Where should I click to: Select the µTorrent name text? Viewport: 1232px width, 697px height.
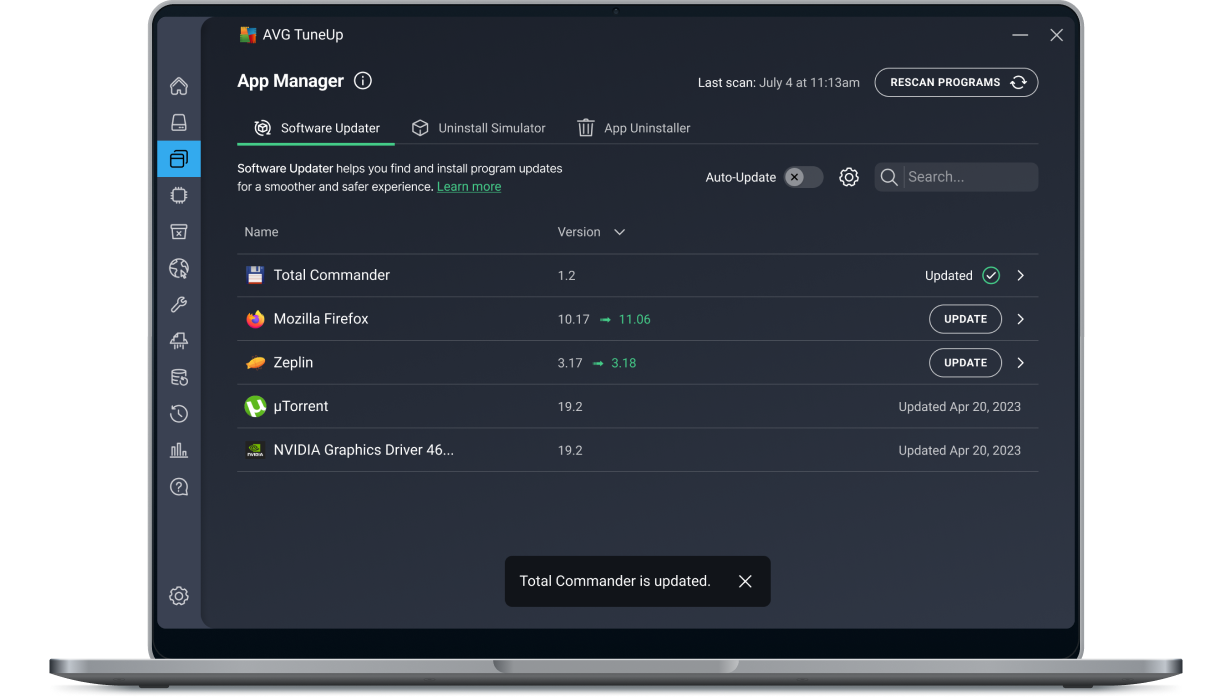pos(301,406)
